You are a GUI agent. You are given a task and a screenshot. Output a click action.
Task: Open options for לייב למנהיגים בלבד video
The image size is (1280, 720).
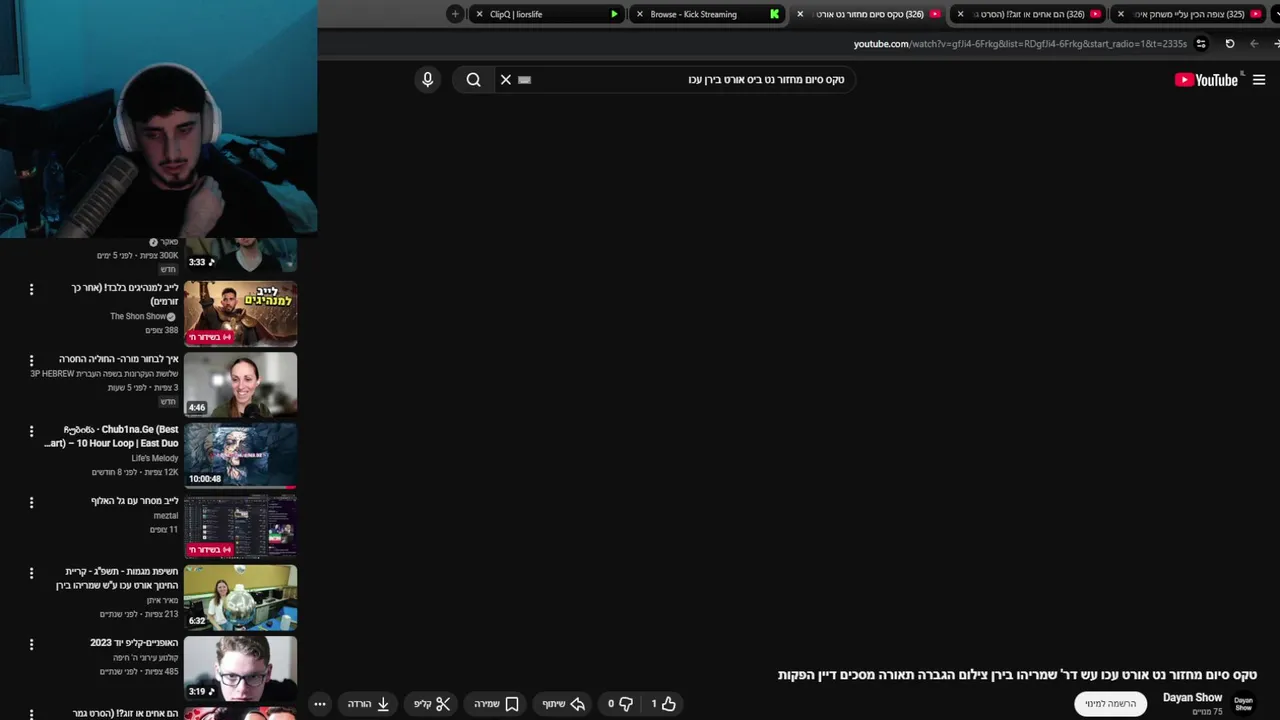coord(31,289)
